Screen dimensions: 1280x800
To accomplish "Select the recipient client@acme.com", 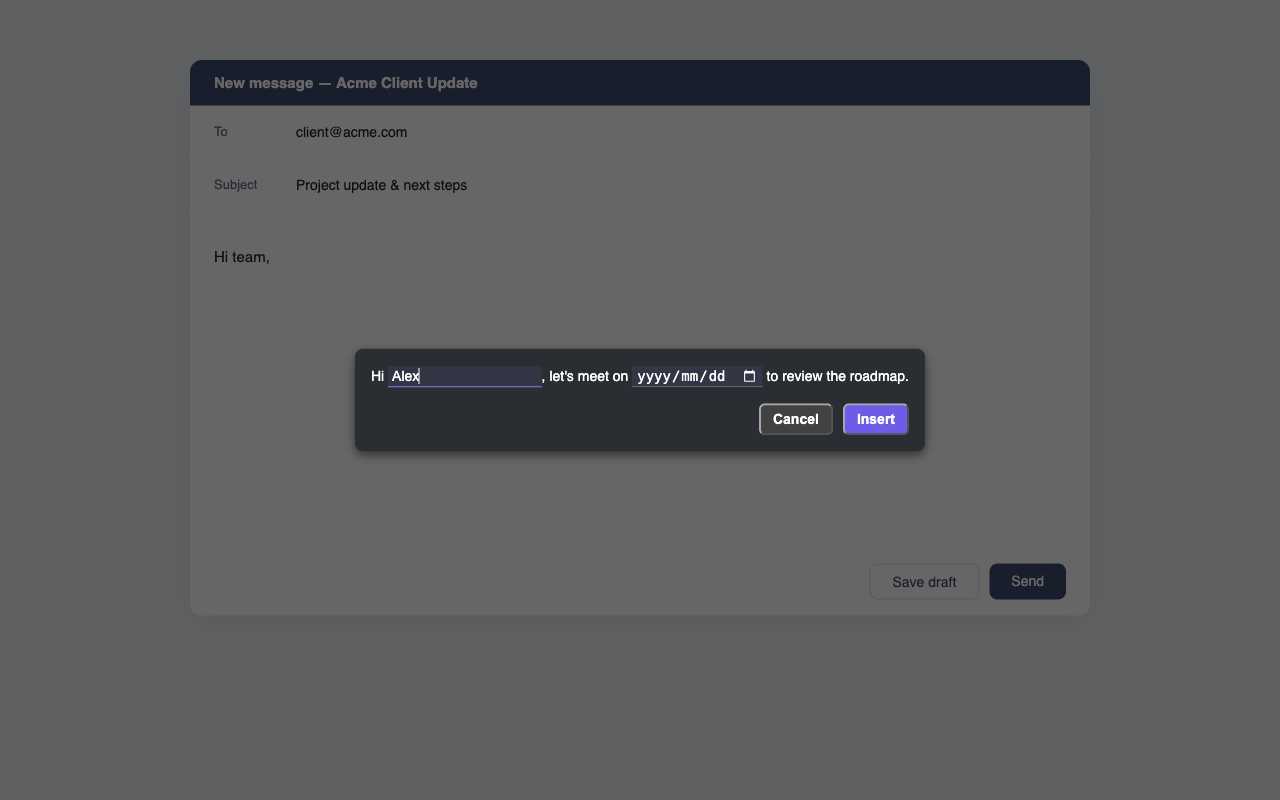I will pyautogui.click(x=351, y=132).
